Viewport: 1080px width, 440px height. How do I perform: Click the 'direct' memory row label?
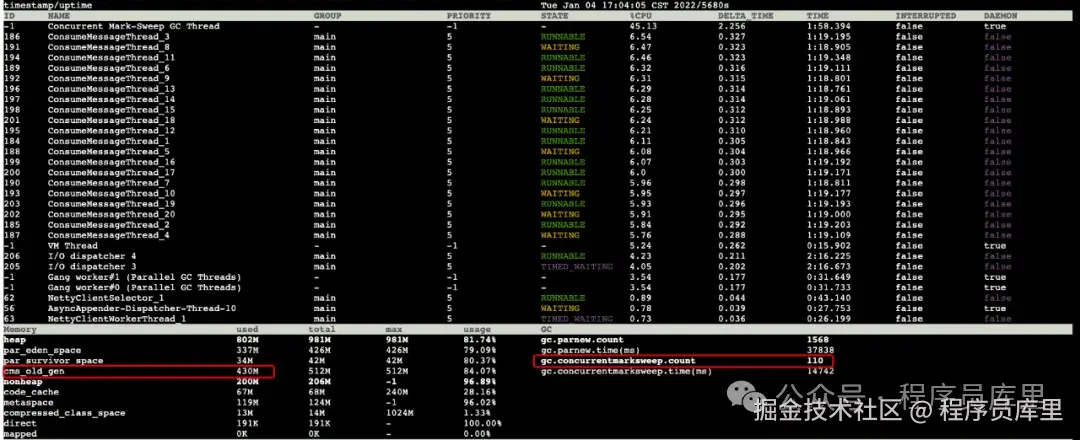coord(20,423)
